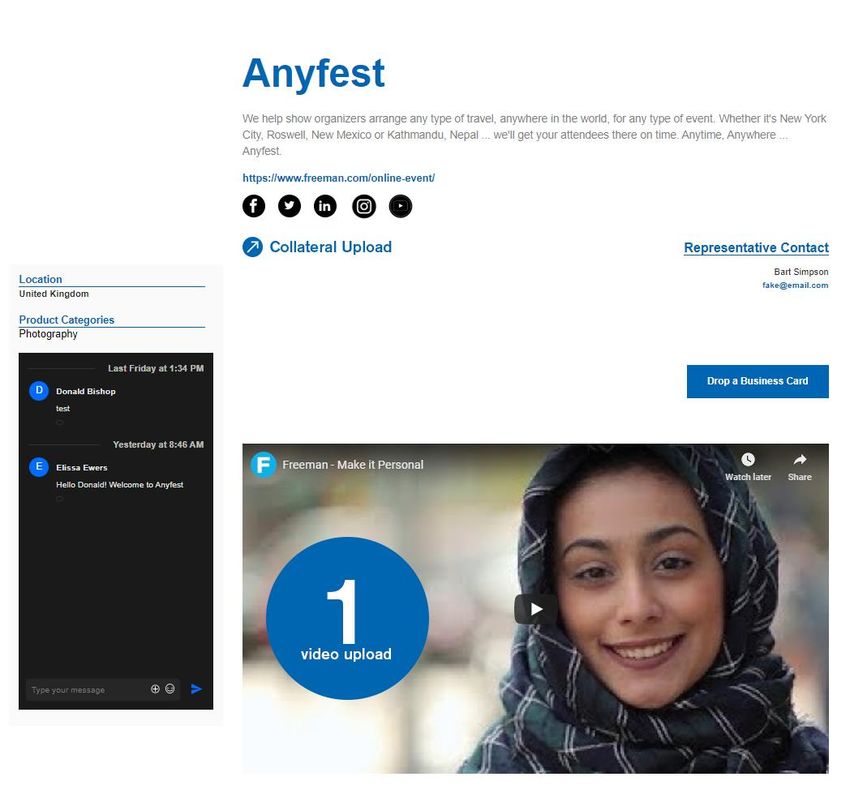This screenshot has height=794, width=850.
Task: Click the Location heading
Action: 41,279
